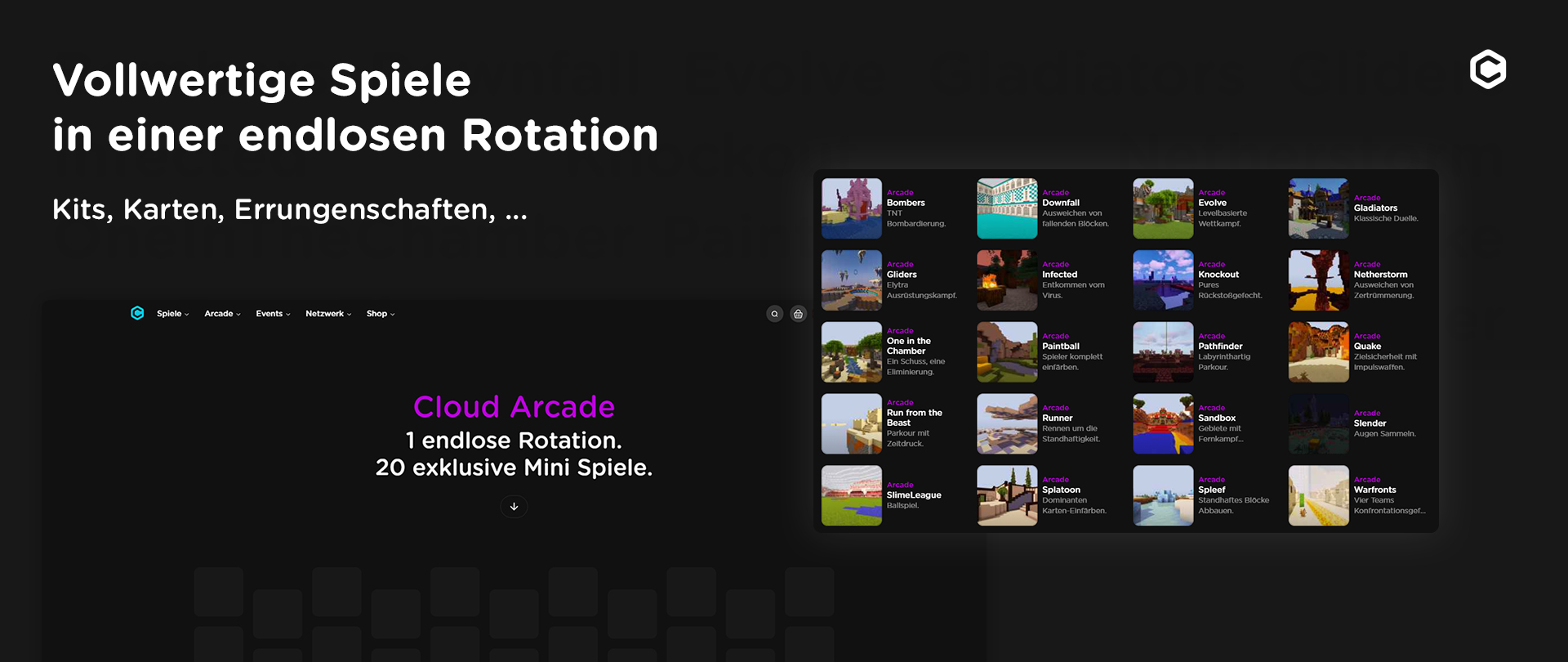Image resolution: width=1568 pixels, height=662 pixels.
Task: Open the Paintball game thumbnail
Action: click(1007, 352)
